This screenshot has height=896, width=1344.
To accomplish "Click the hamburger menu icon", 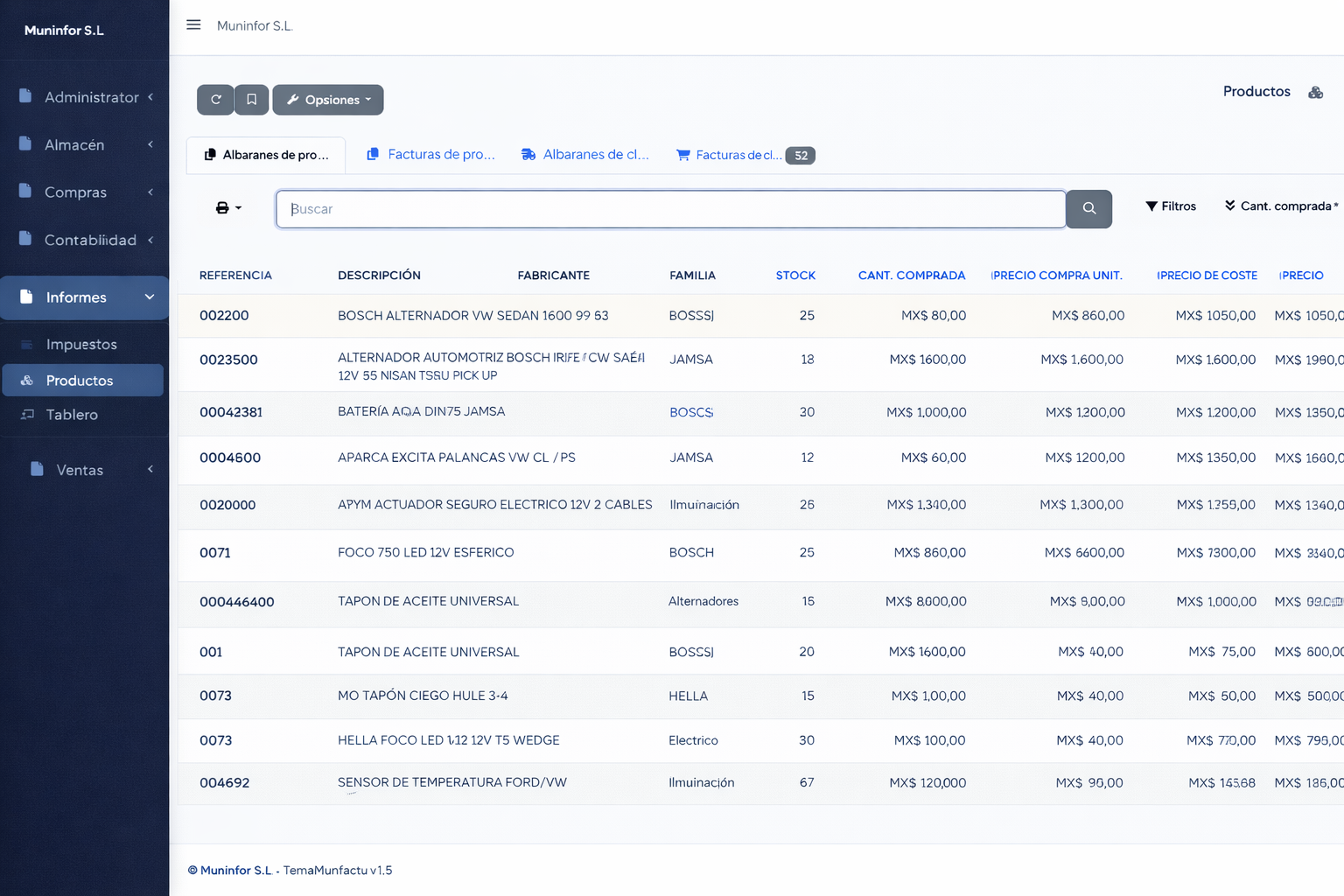I will click(193, 25).
